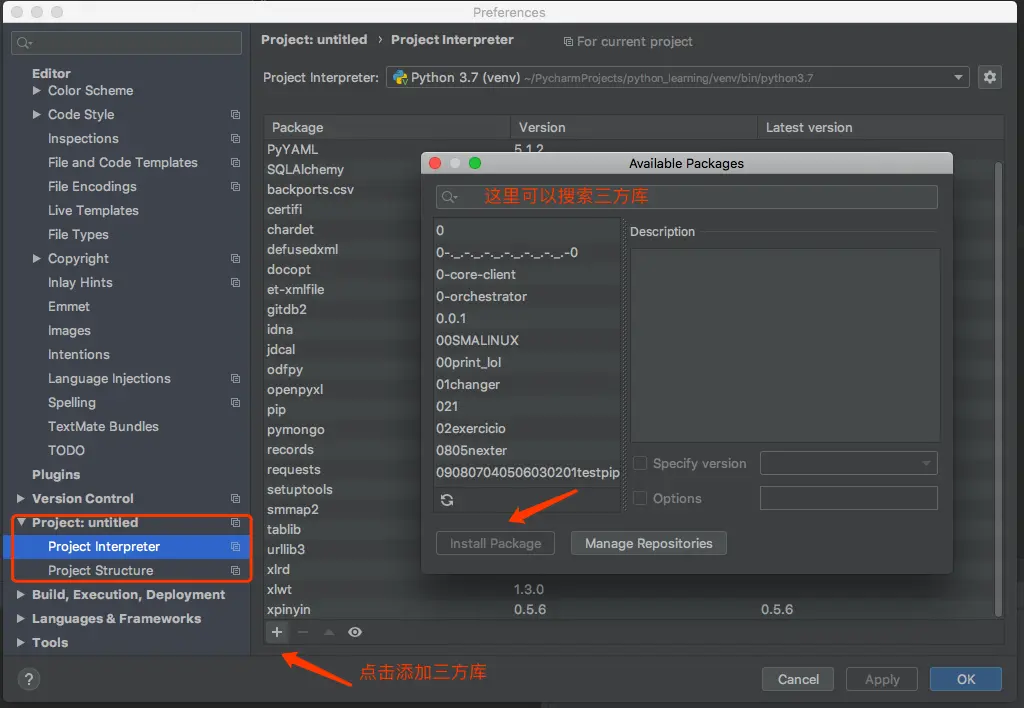This screenshot has width=1024, height=708.
Task: Click the search icon in Available Packages
Action: 449,197
